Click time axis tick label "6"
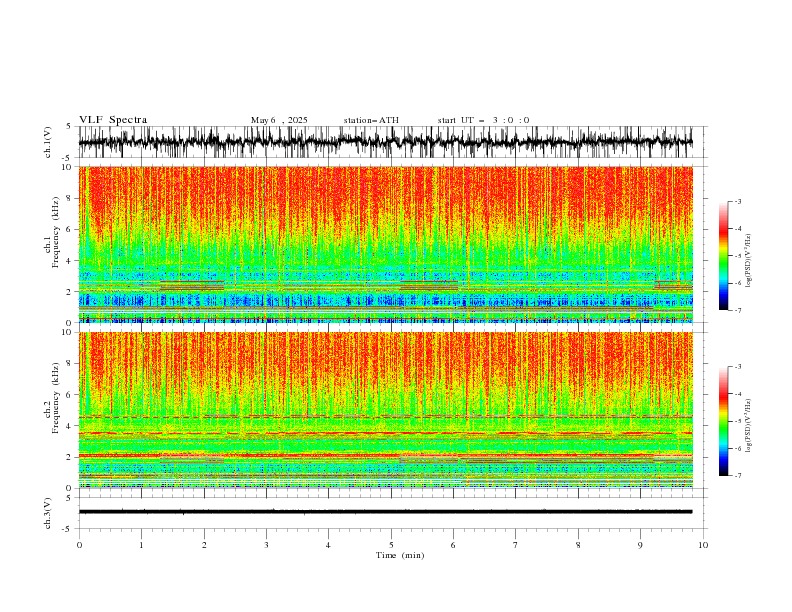The height and width of the screenshot is (612, 792). (454, 545)
